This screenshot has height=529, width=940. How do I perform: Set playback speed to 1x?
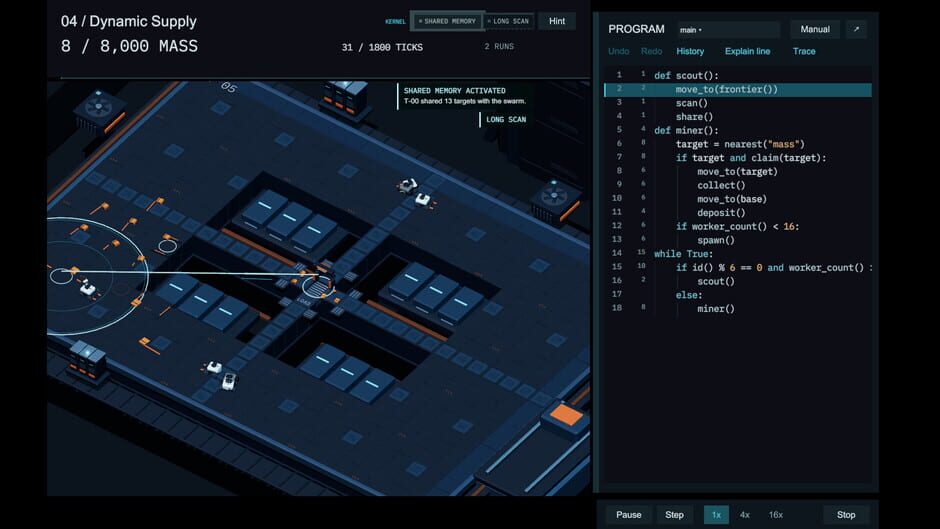[x=716, y=515]
